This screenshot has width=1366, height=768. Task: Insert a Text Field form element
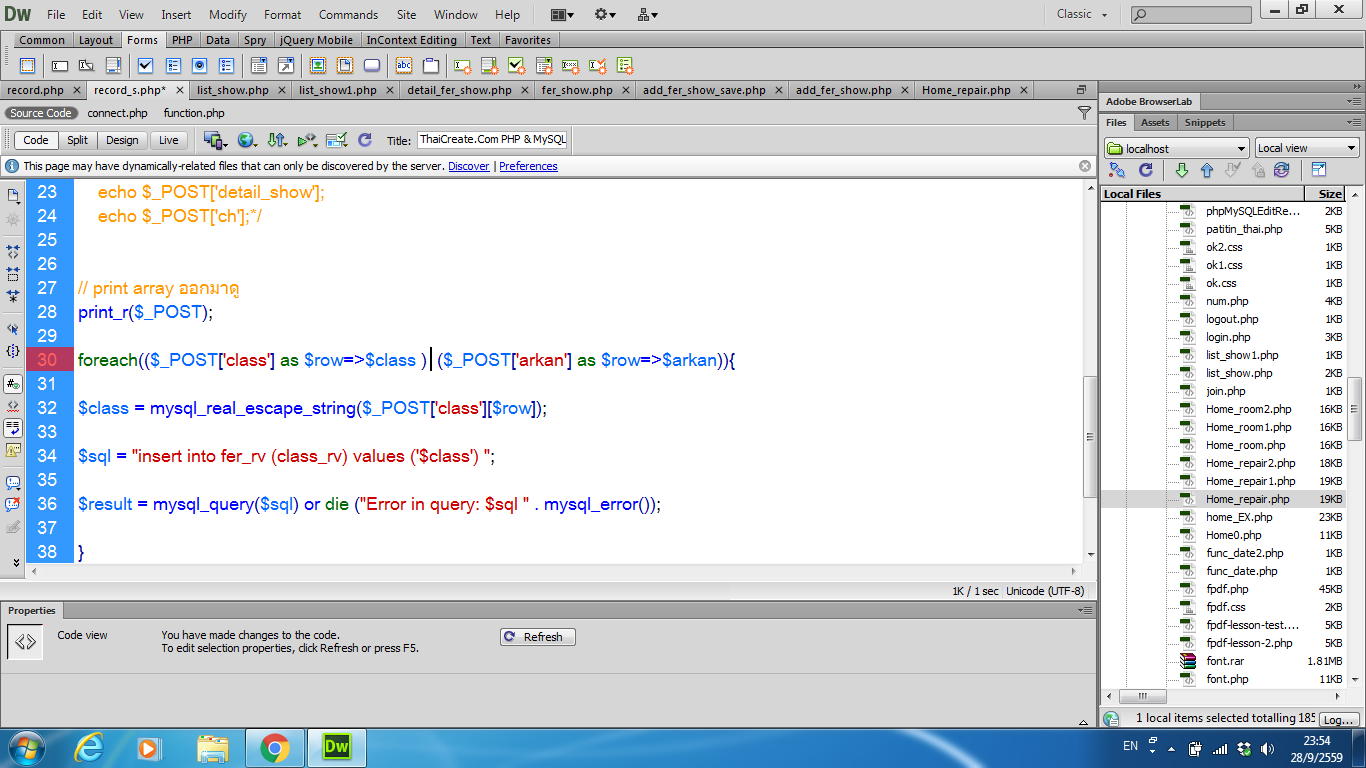tap(60, 66)
